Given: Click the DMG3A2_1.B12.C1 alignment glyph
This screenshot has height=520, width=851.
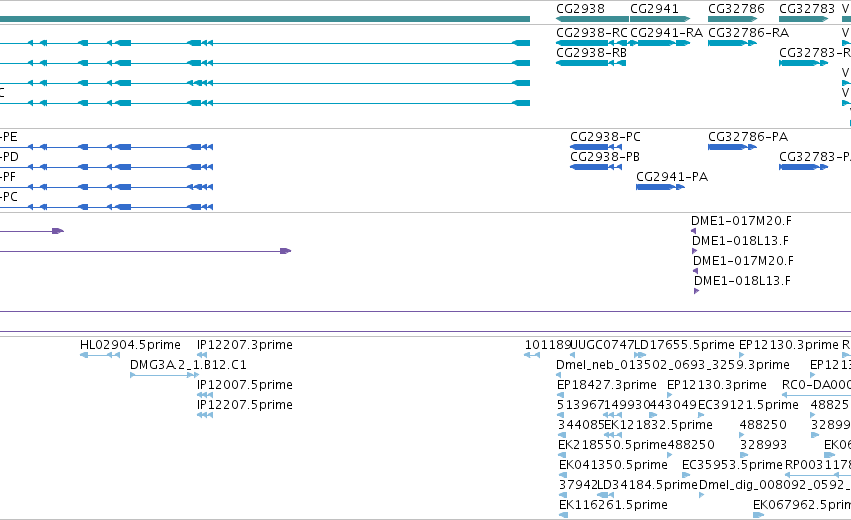Looking at the screenshot, I should point(164,375).
